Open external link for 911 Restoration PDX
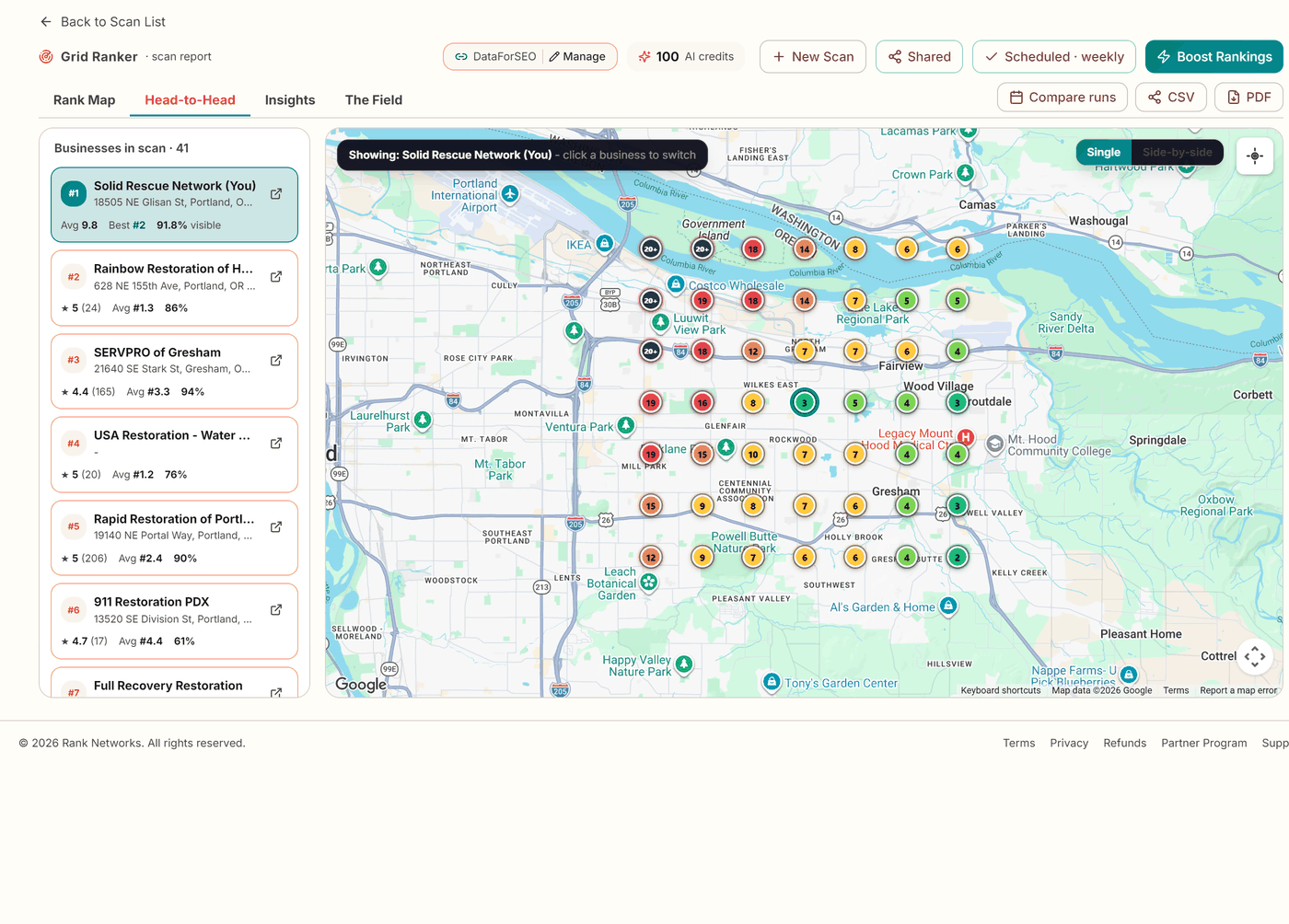Image resolution: width=1289 pixels, height=924 pixels. click(276, 610)
